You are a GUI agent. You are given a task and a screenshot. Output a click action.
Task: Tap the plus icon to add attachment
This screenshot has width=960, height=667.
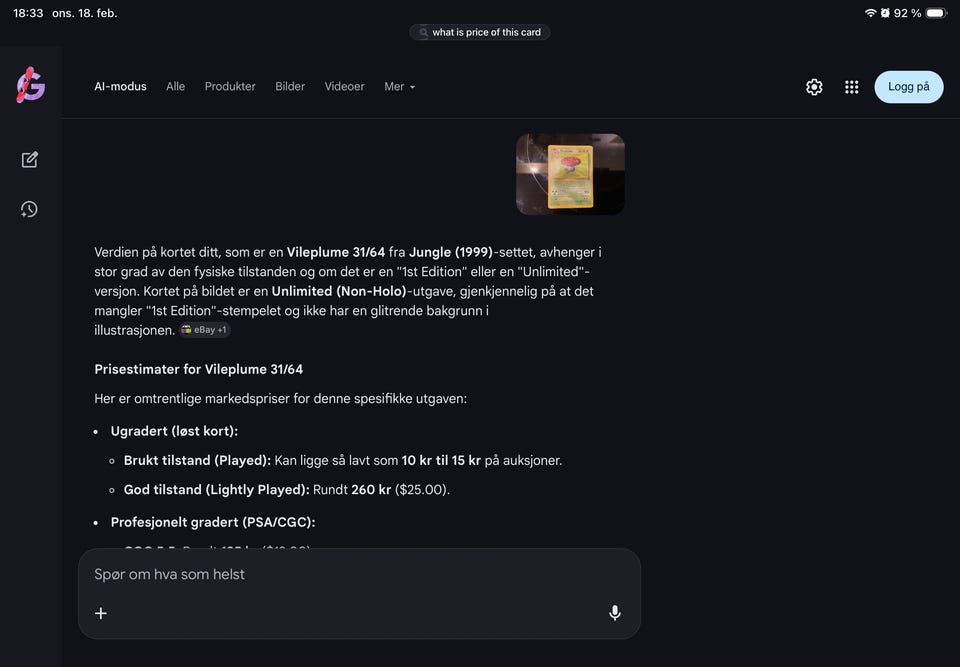tap(101, 613)
